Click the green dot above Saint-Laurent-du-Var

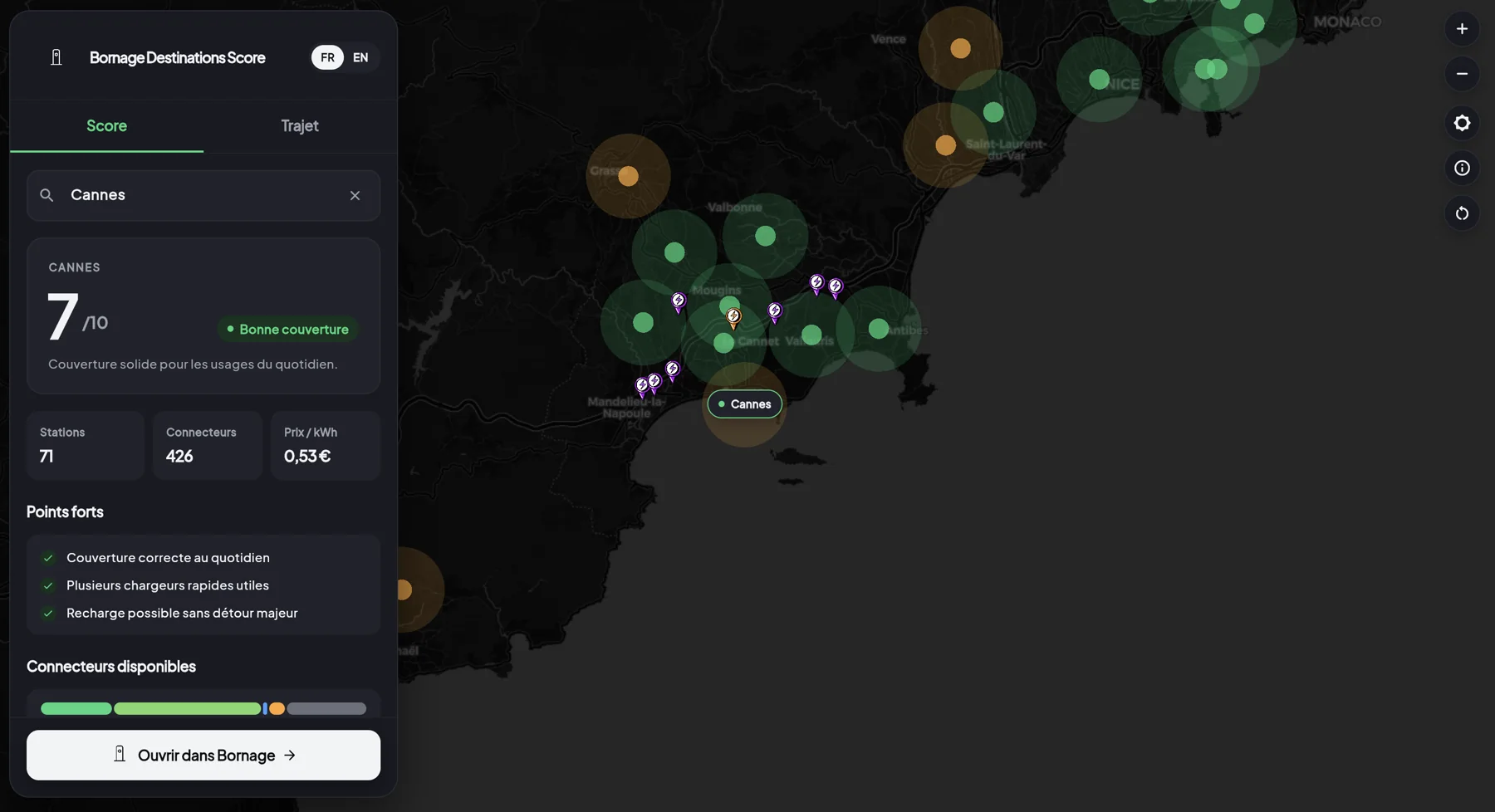(x=993, y=112)
